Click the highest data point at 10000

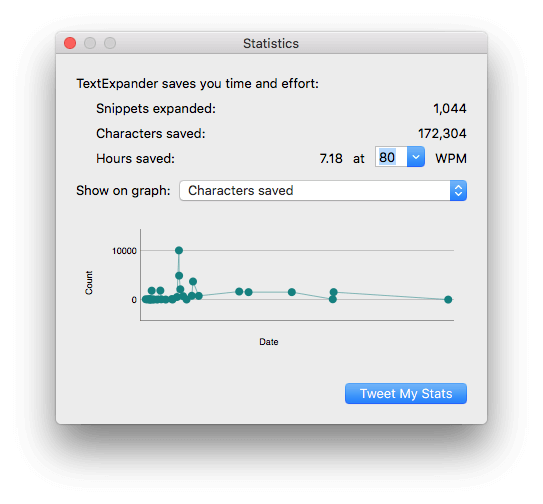(x=179, y=250)
